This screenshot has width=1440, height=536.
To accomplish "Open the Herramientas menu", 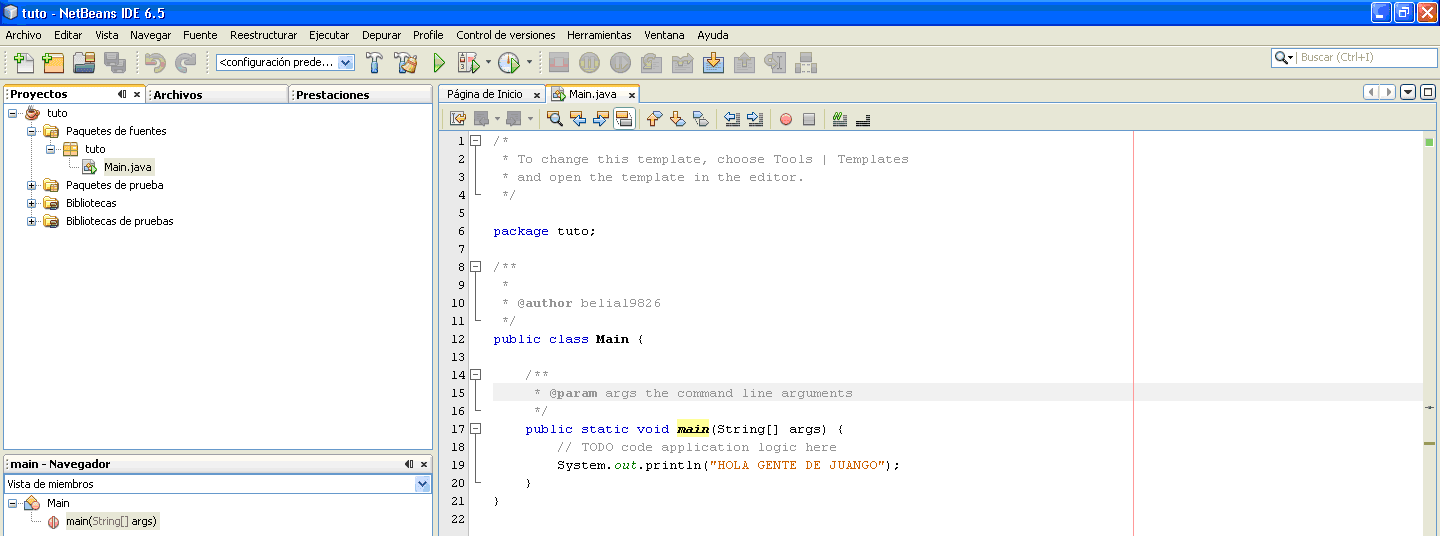I will click(x=599, y=35).
